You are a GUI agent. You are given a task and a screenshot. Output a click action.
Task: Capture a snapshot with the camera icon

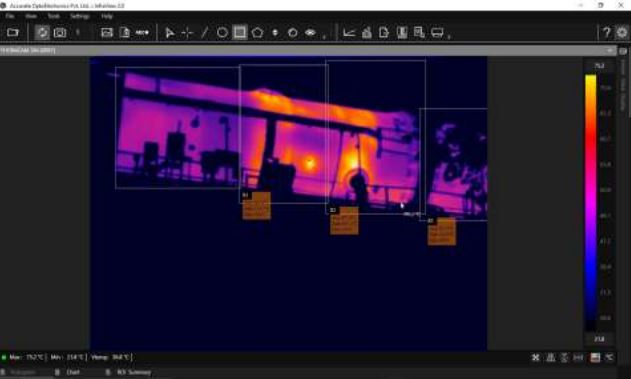[x=60, y=33]
